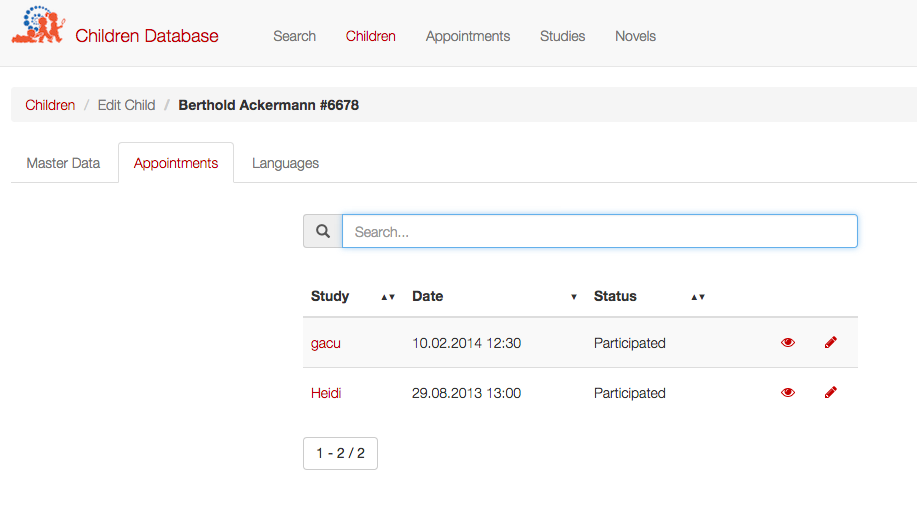The height and width of the screenshot is (512, 917).
Task: Edit the gacu appointment with pencil icon
Action: pyautogui.click(x=830, y=342)
